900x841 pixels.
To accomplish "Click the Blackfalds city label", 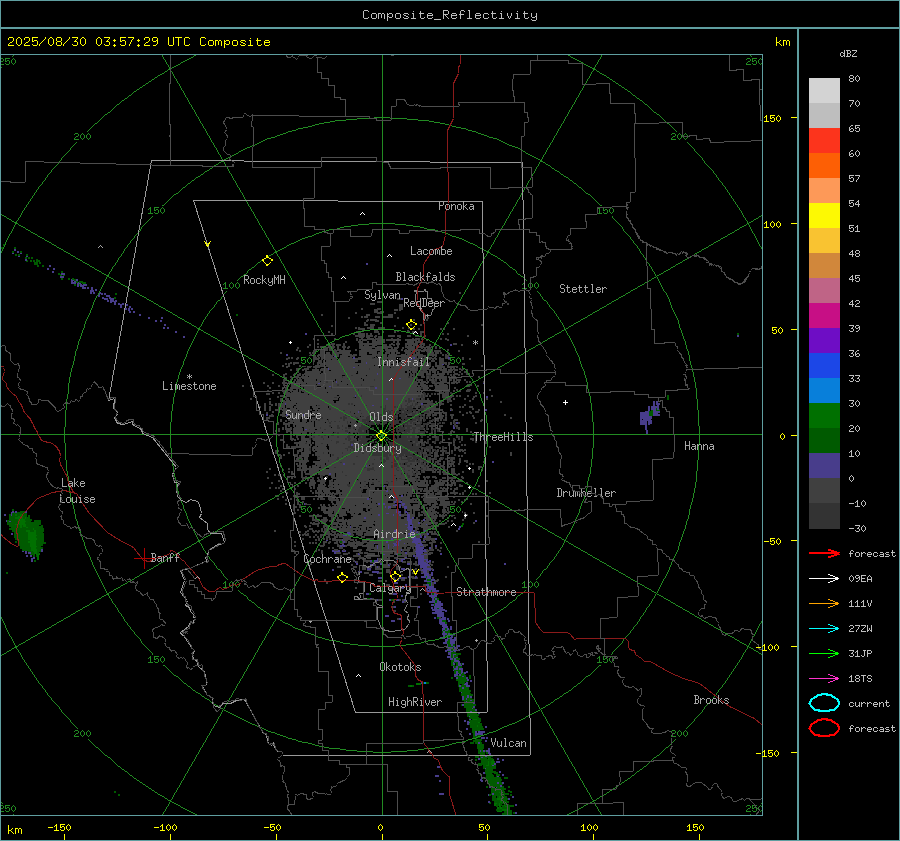I will (425, 277).
